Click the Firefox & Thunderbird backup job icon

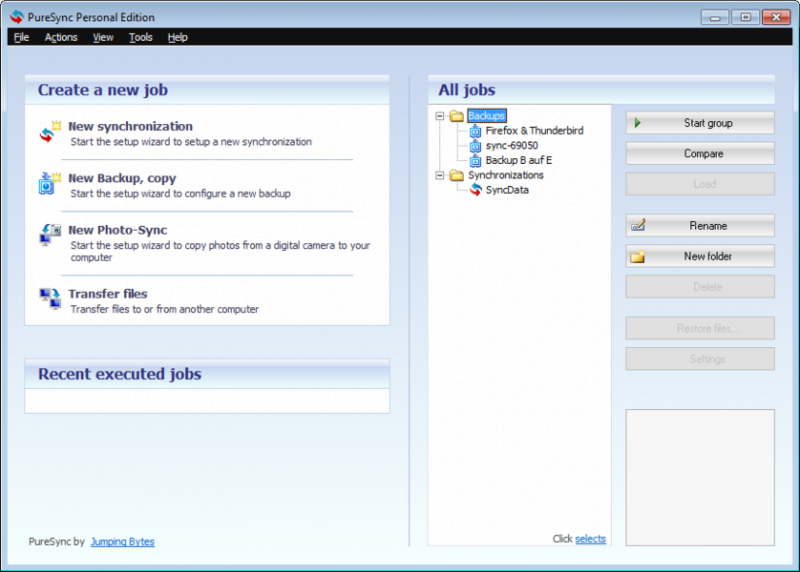click(x=476, y=131)
